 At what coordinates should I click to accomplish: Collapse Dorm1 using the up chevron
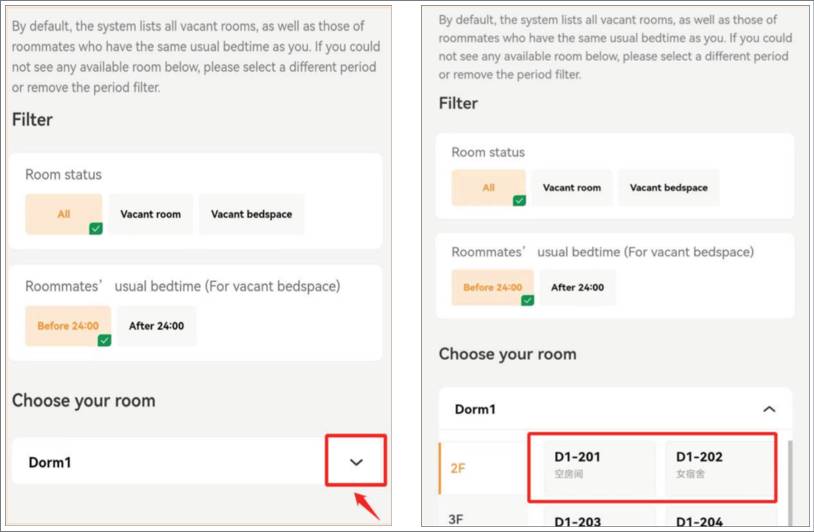pos(769,409)
